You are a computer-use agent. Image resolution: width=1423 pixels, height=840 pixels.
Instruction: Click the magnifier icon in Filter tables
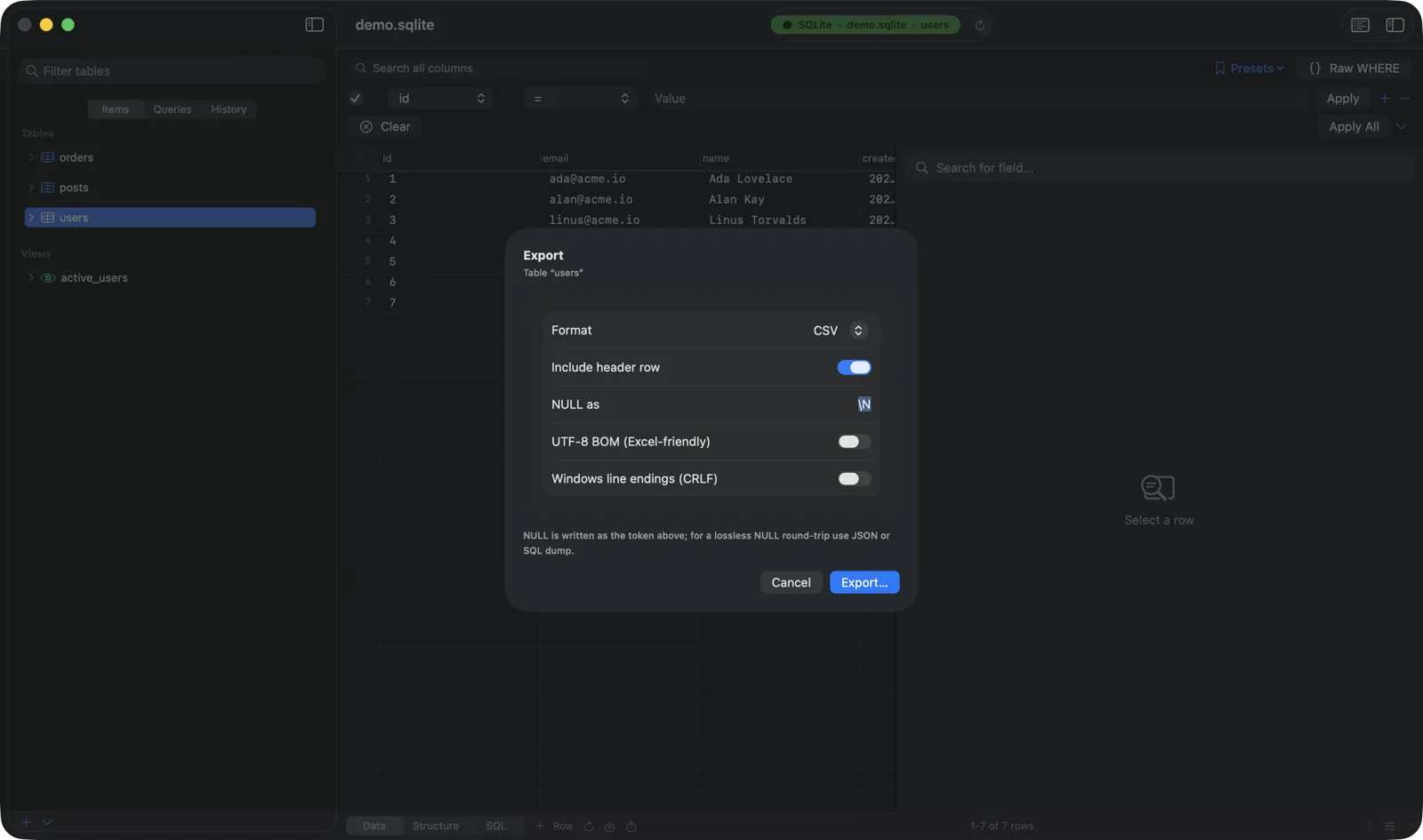pyautogui.click(x=32, y=71)
